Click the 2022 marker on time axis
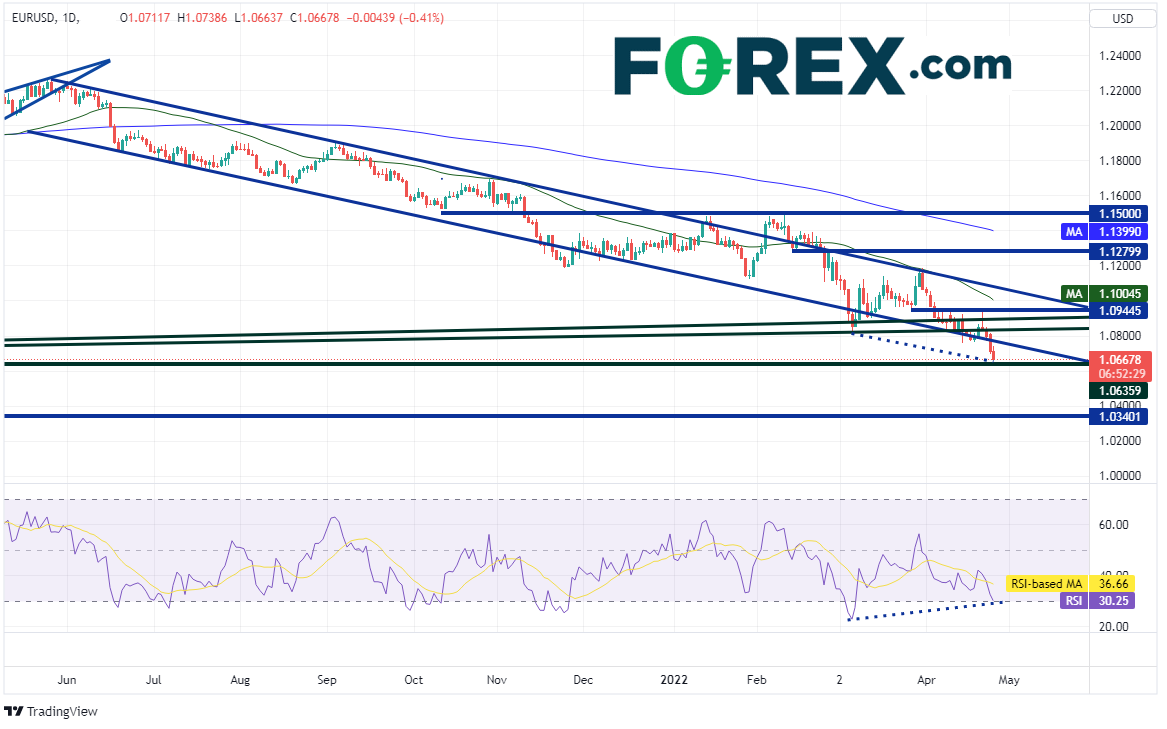This screenshot has width=1167, height=729. pyautogui.click(x=673, y=680)
